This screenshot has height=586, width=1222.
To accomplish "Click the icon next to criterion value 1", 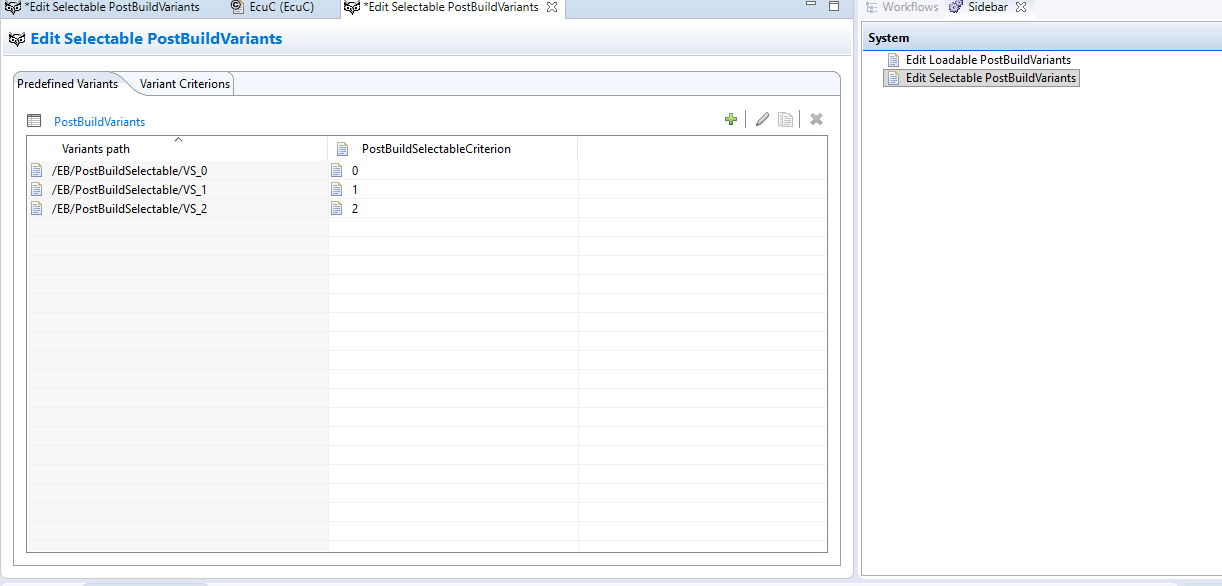I will point(337,189).
